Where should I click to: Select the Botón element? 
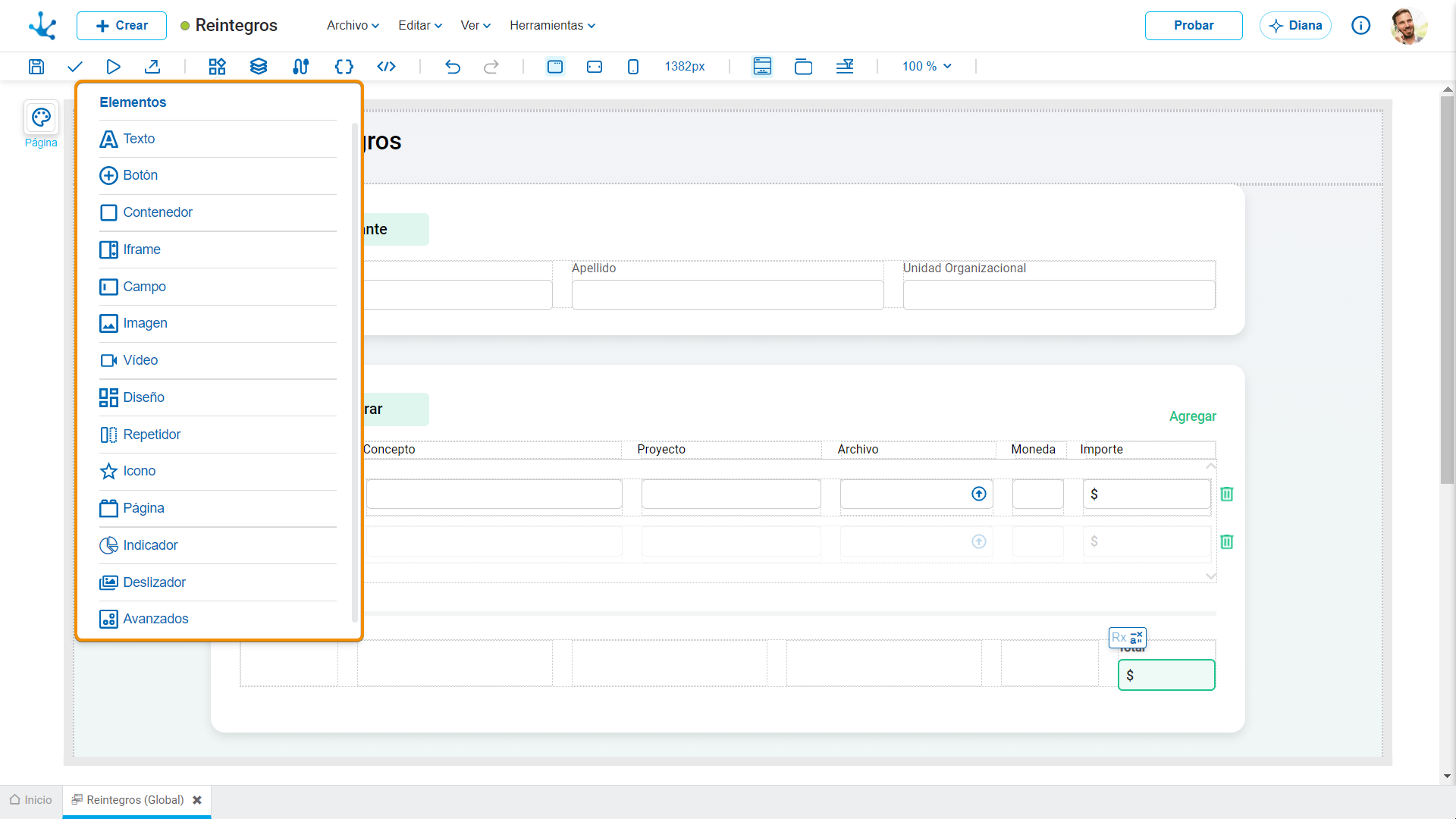point(218,176)
